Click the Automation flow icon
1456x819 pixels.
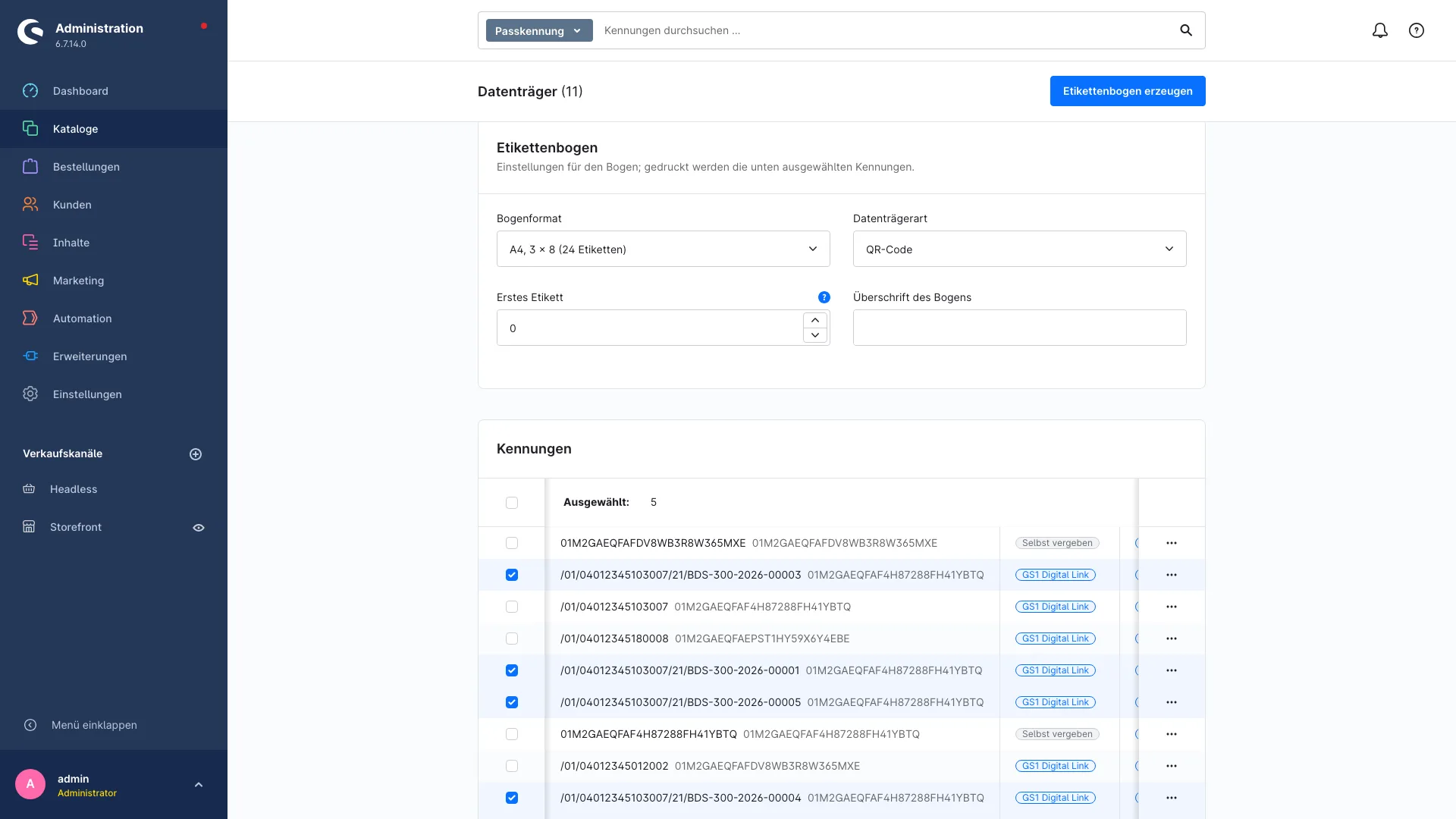pos(30,318)
